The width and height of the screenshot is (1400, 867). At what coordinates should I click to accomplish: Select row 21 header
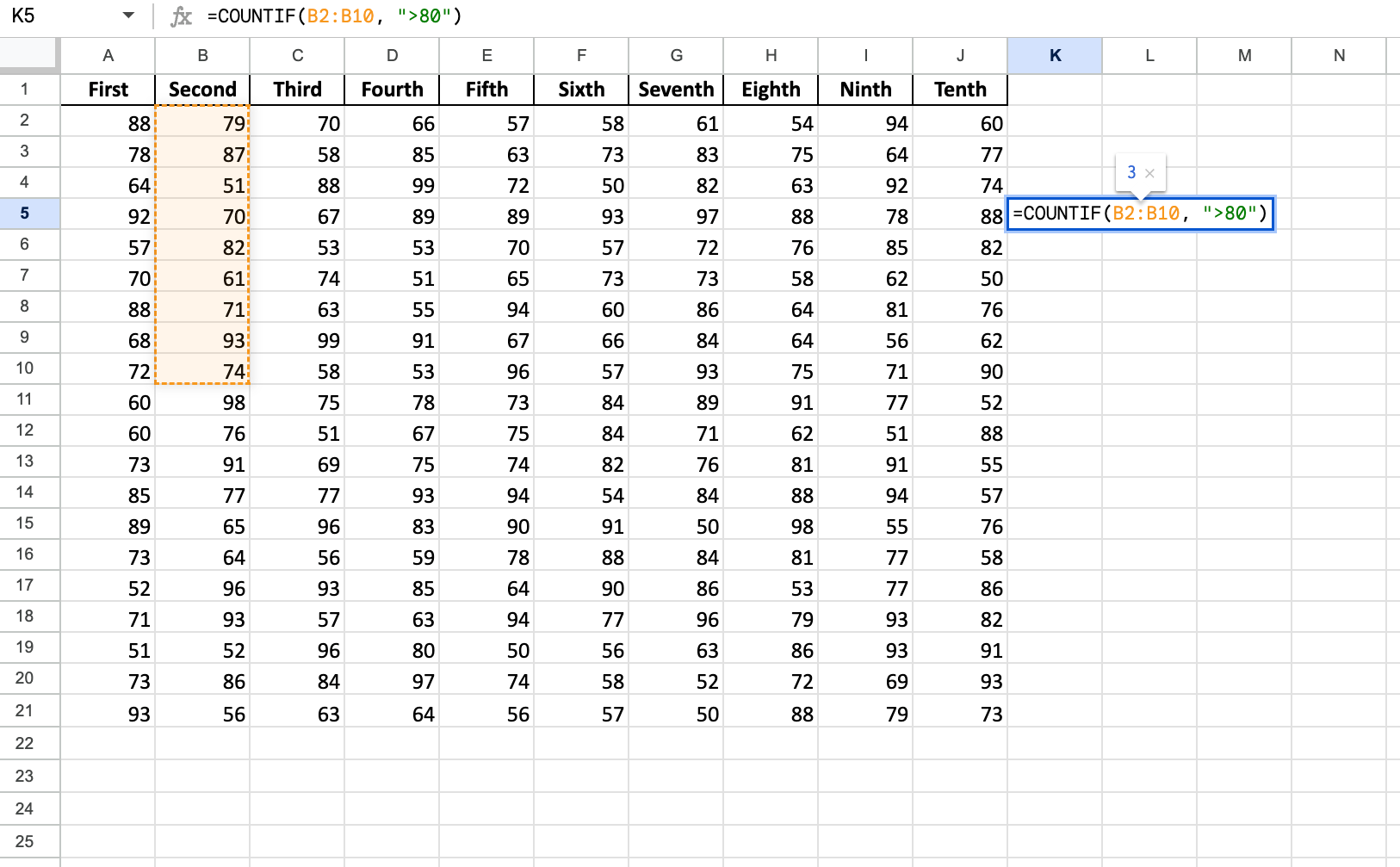coord(29,711)
